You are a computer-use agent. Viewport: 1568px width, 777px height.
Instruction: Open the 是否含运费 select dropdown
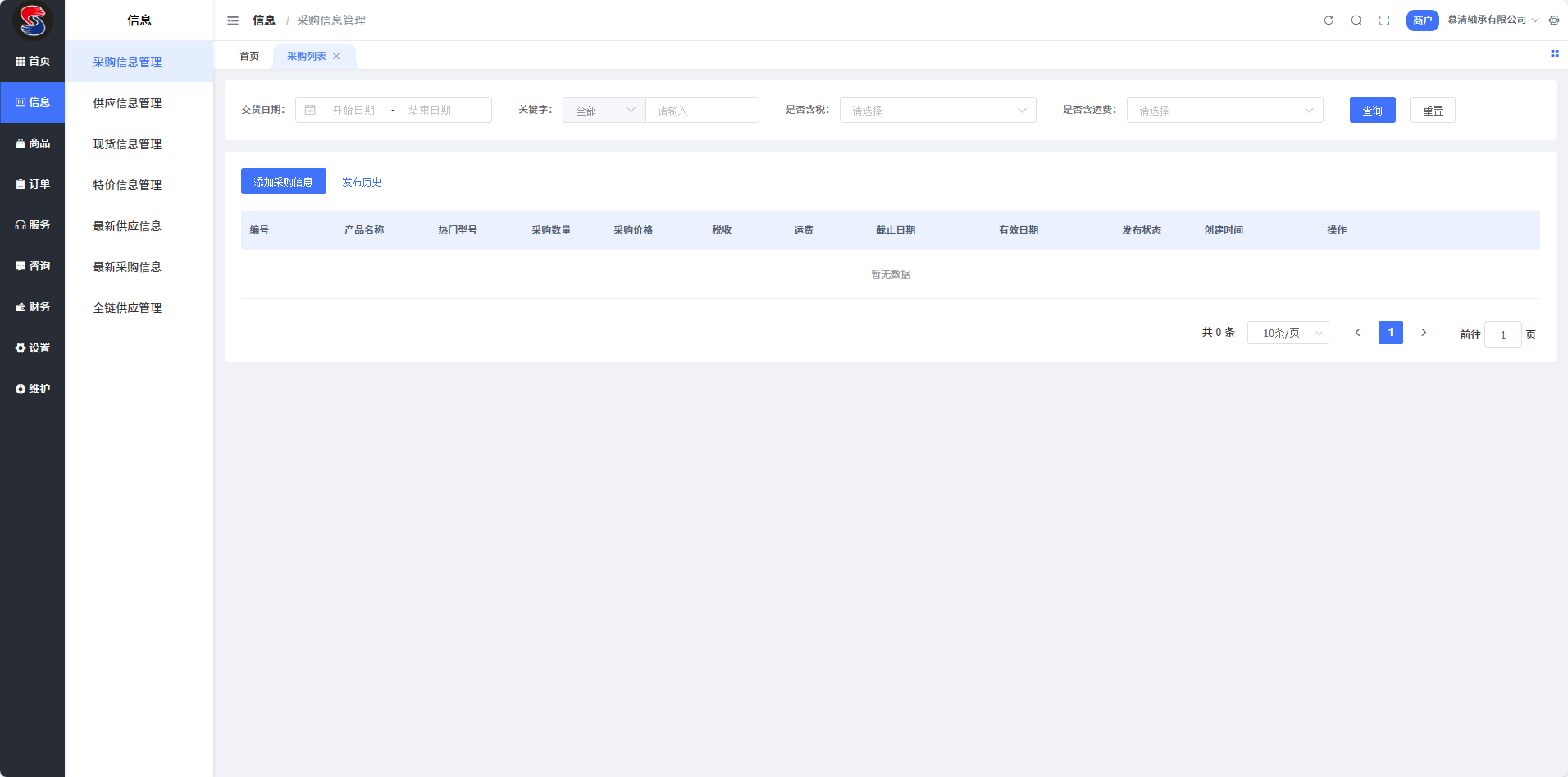(x=1224, y=110)
